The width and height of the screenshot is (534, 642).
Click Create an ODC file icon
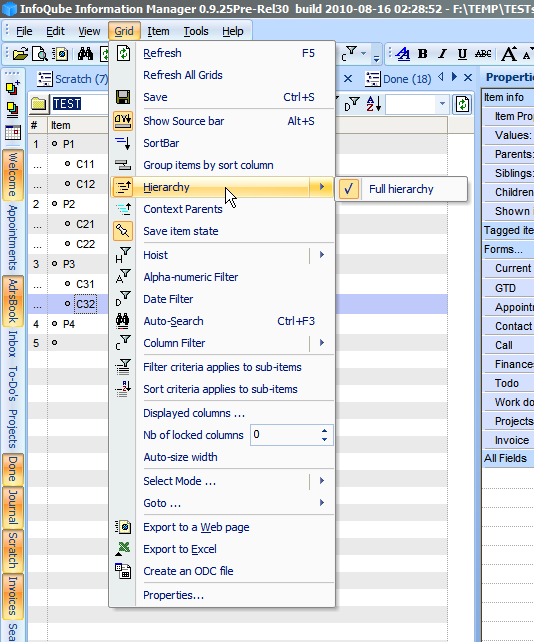point(123,571)
